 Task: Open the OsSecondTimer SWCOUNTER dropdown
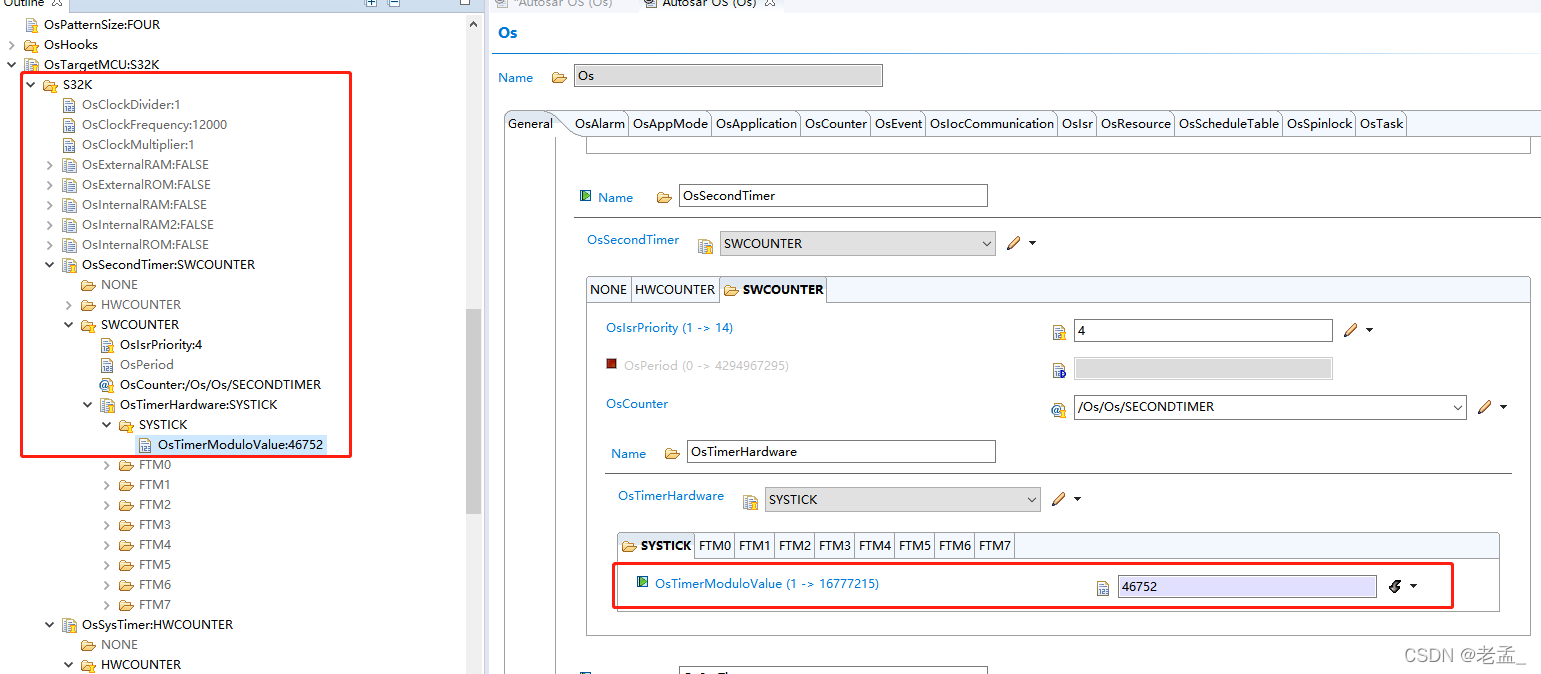(x=987, y=243)
